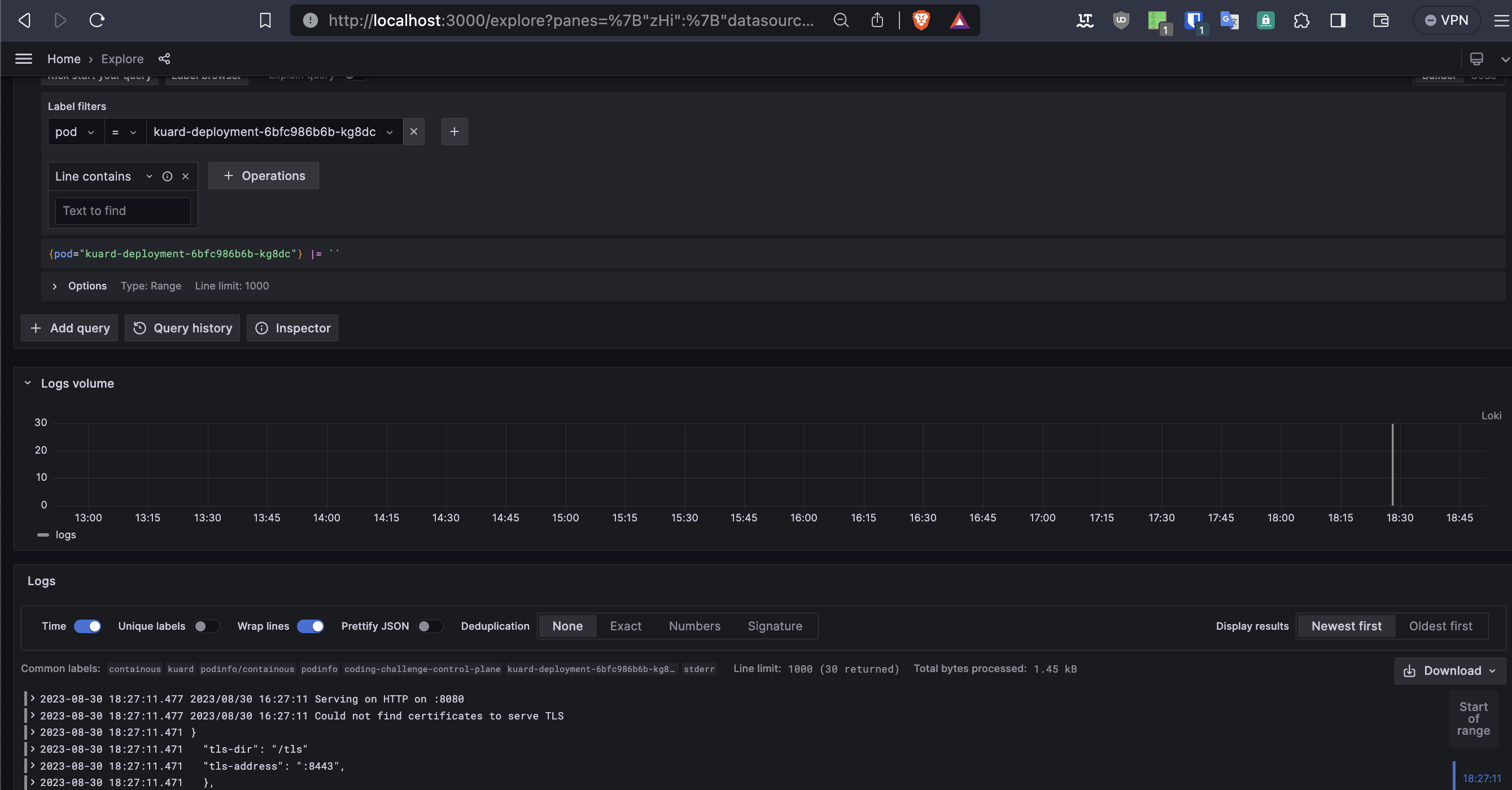The height and width of the screenshot is (790, 1512).
Task: Click the Operations button
Action: coord(264,175)
